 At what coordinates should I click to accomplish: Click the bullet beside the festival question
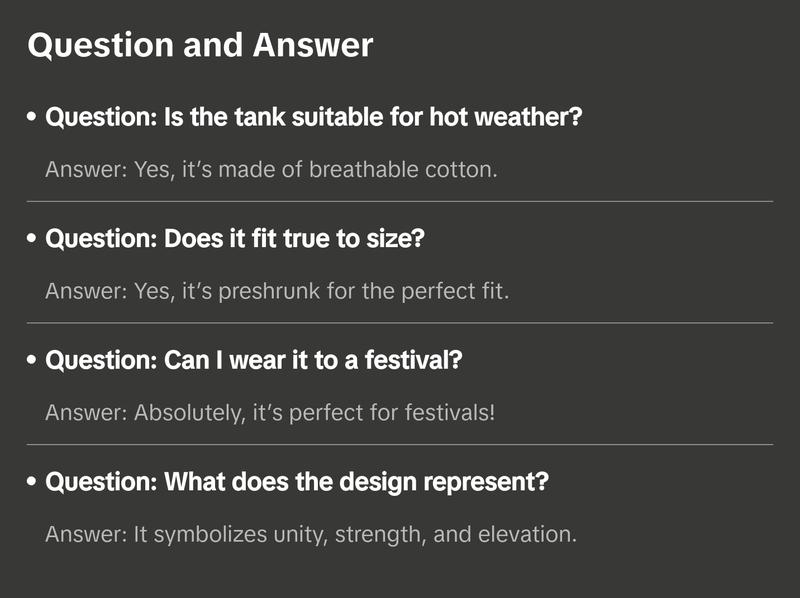tap(33, 361)
